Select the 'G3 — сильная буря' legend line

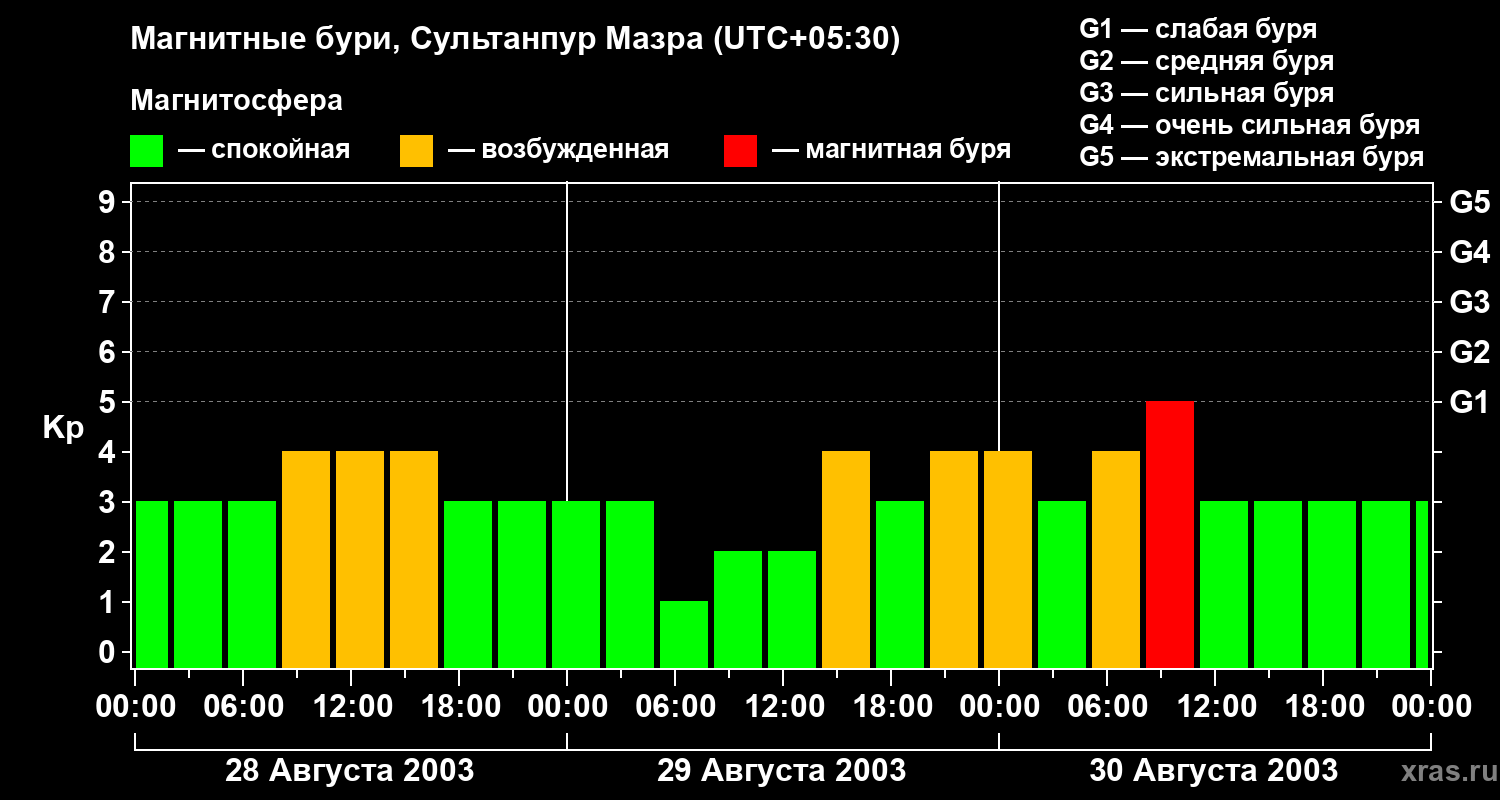pyautogui.click(x=1206, y=93)
